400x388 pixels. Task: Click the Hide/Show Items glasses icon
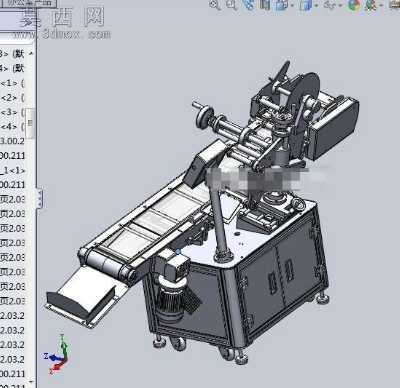(x=330, y=5)
